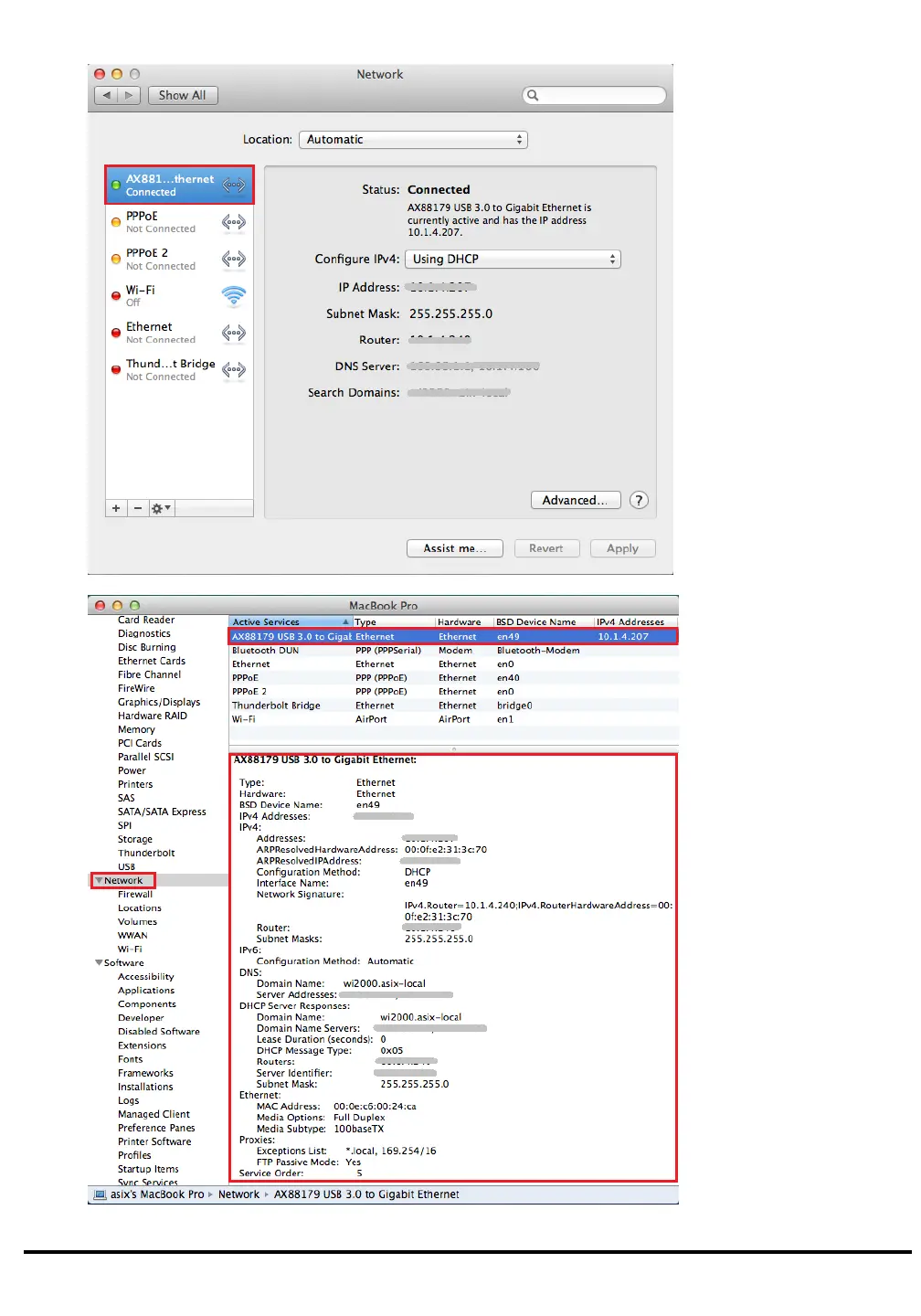Select Fibre Channel in sidebar
This screenshot has width=921, height=1316.
coord(150,674)
